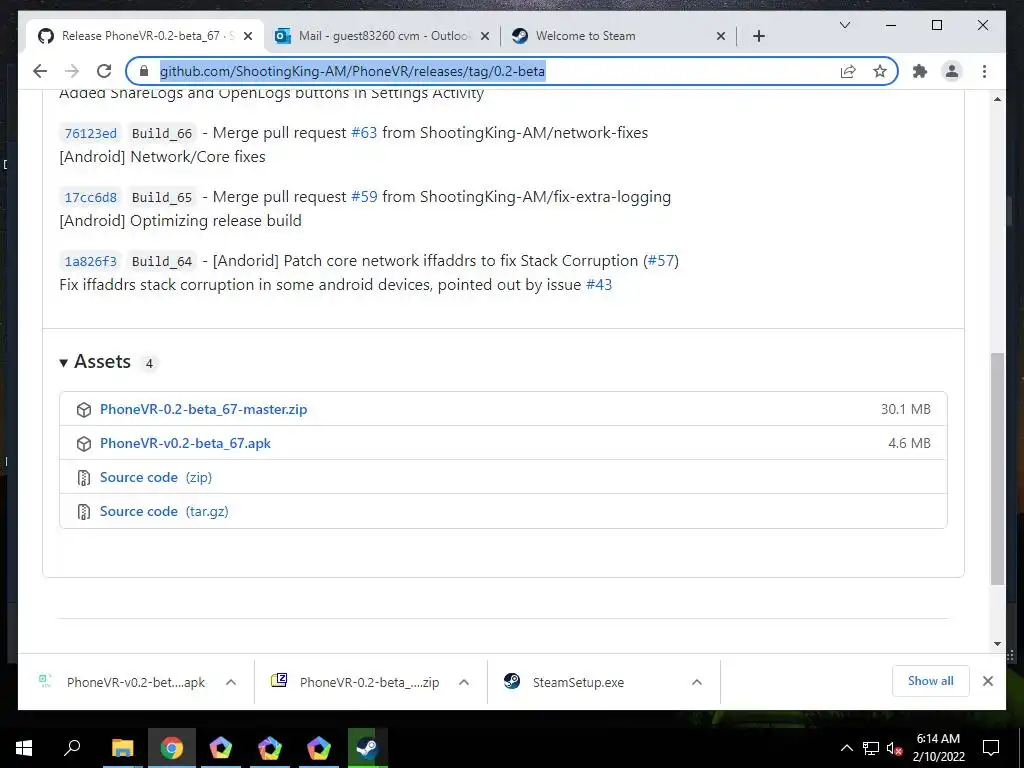Screen dimensions: 1024x768
Task: View site info via padlock icon
Action: coord(144,71)
